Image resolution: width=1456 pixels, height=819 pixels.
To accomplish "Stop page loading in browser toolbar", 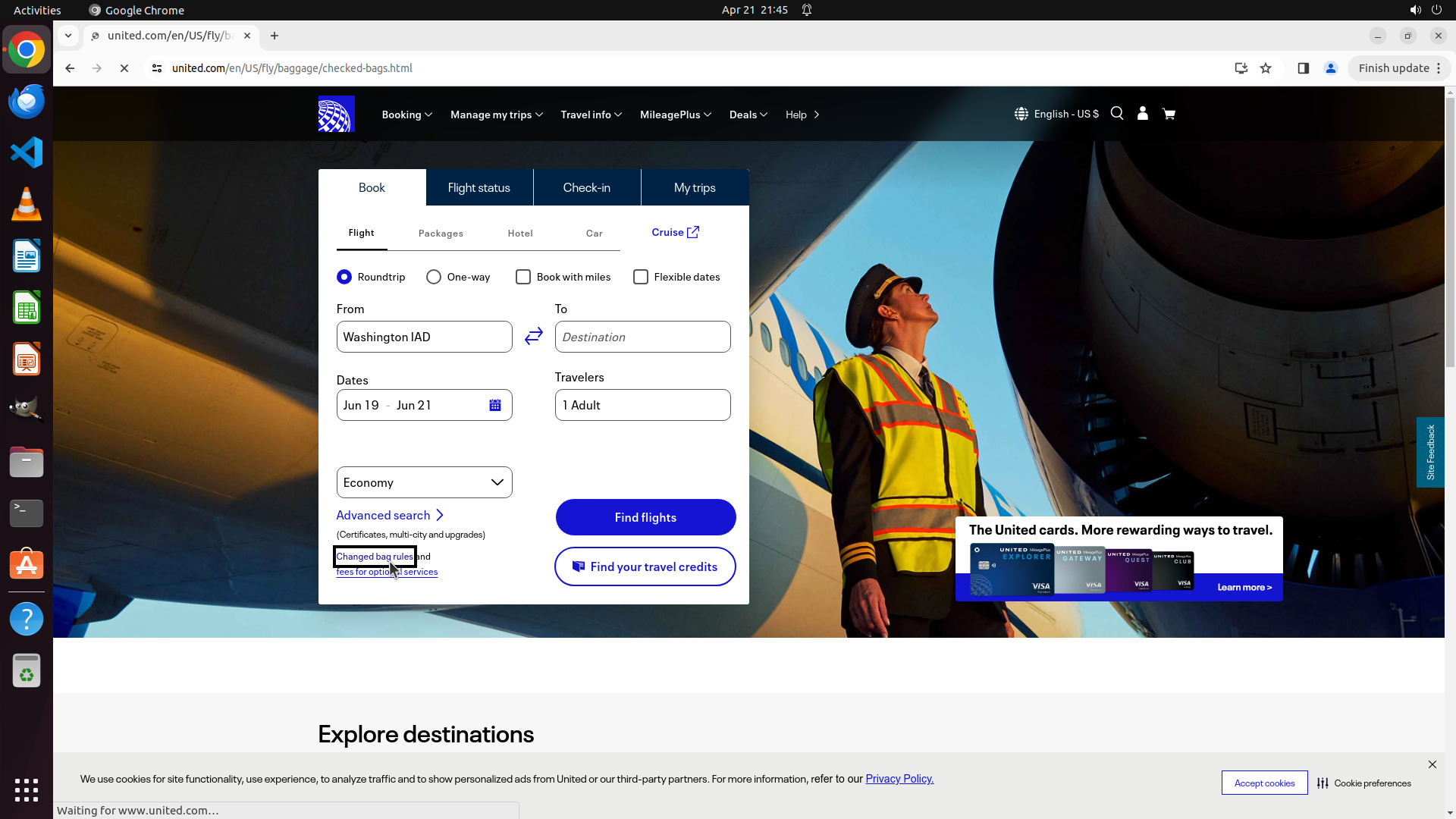I will pos(124,68).
